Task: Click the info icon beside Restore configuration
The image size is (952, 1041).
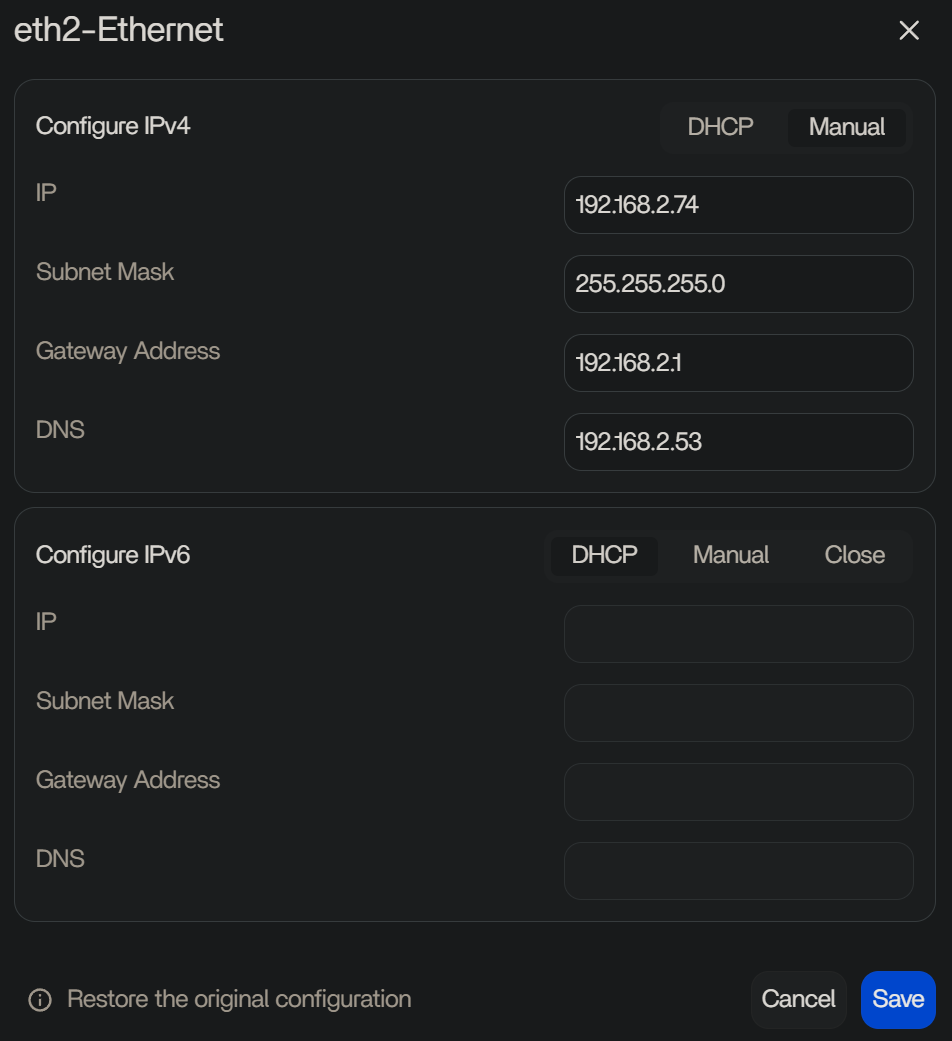Action: [40, 1000]
